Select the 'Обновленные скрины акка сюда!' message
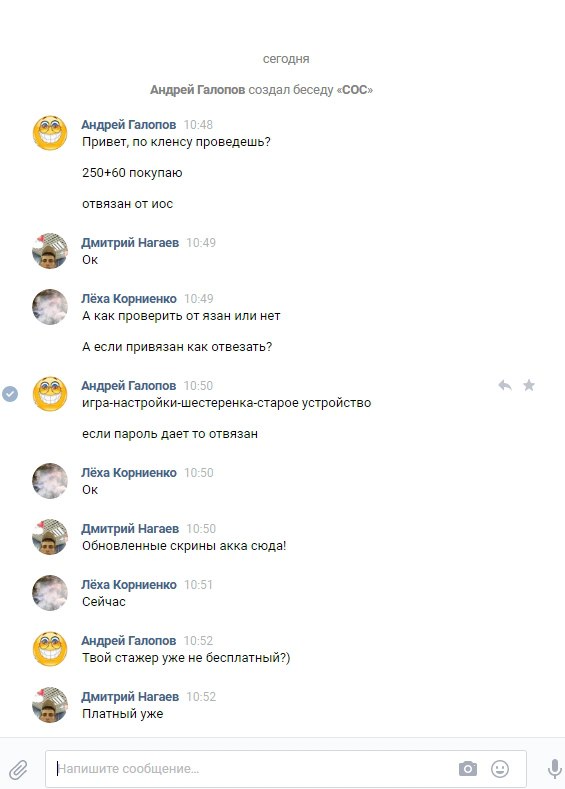This screenshot has height=789, width=565. coord(184,546)
